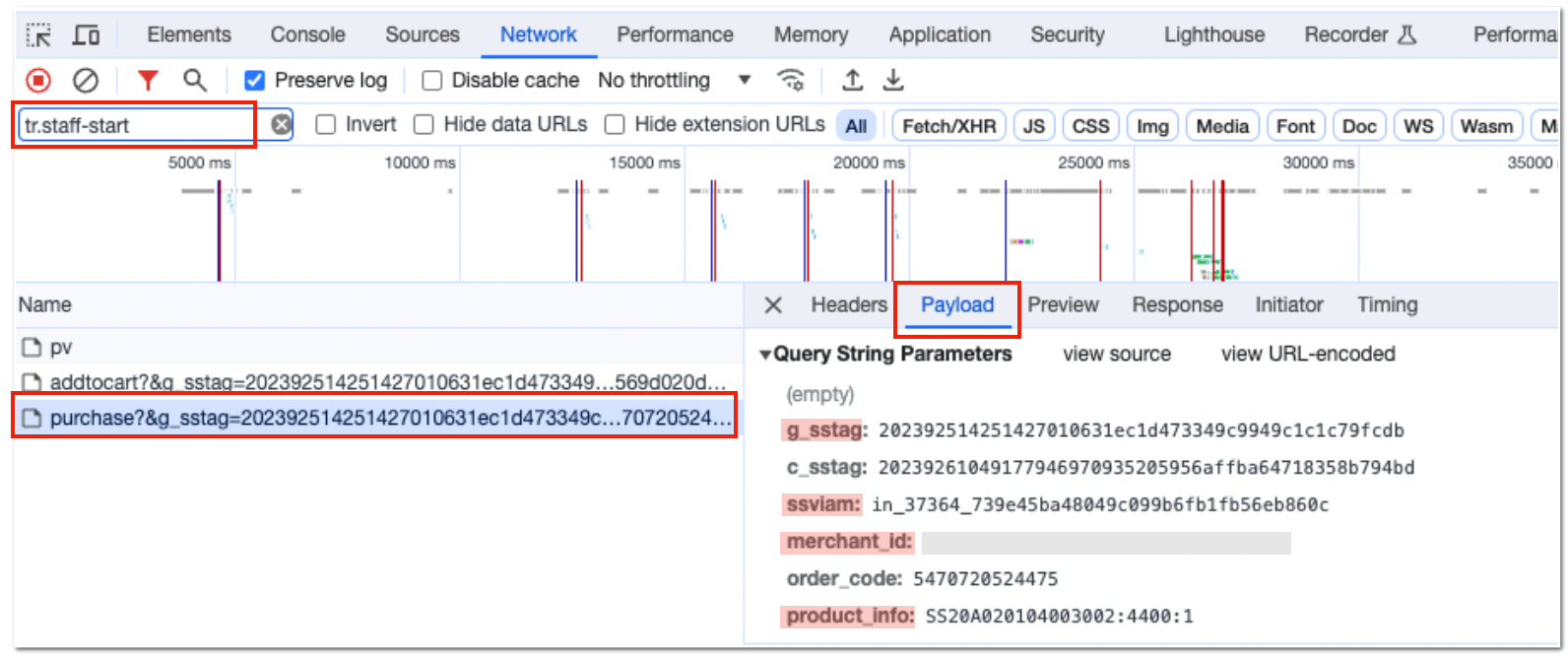Clear the filter text field
The width and height of the screenshot is (1568, 658).
282,125
